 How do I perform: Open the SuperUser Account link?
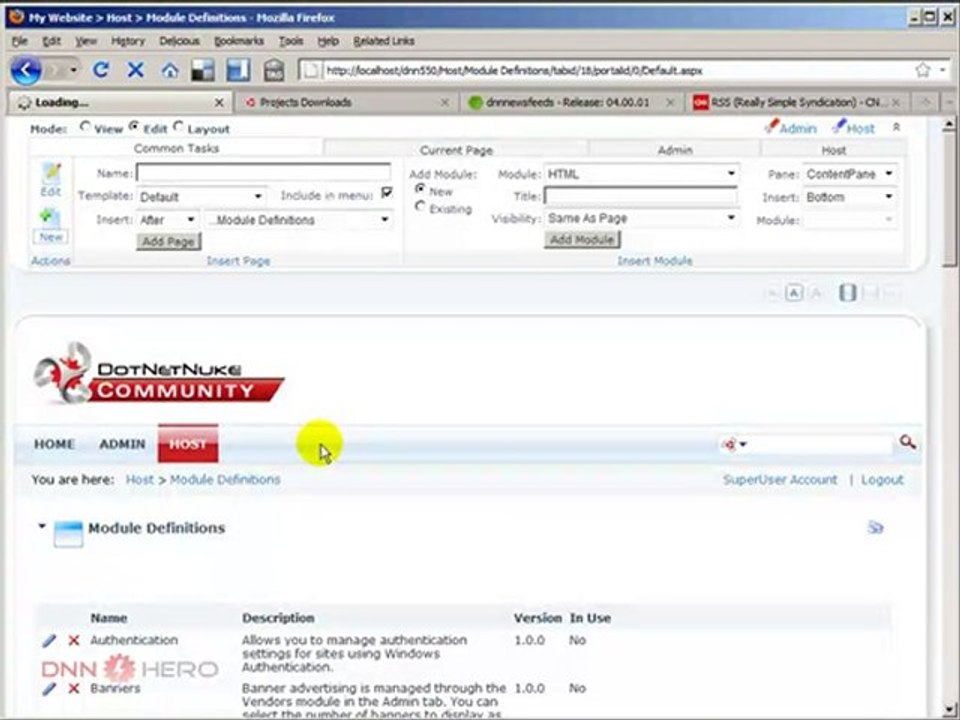tap(779, 479)
